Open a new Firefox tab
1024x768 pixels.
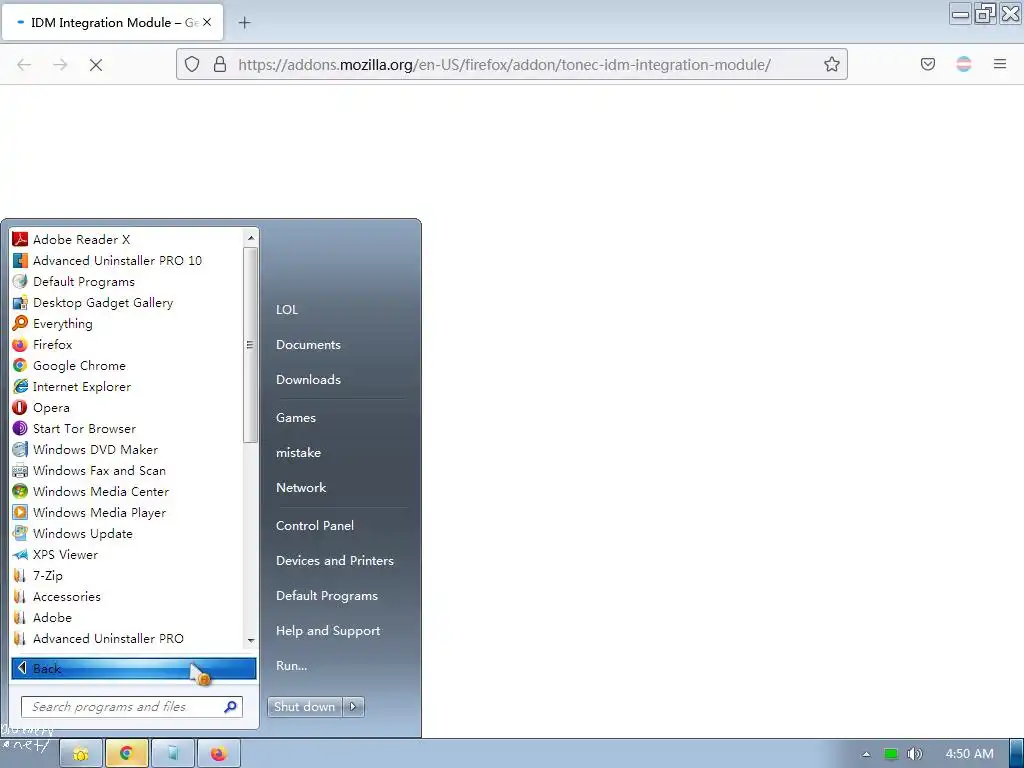pyautogui.click(x=244, y=23)
